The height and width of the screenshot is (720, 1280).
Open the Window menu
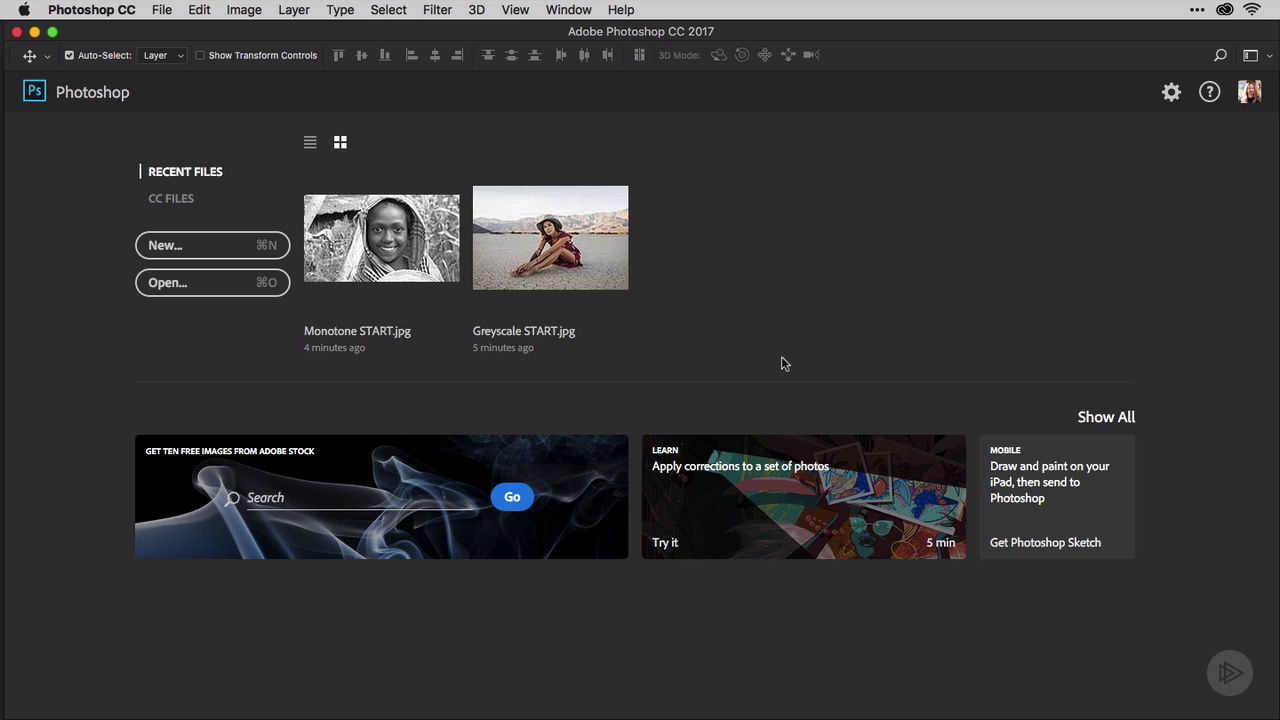pyautogui.click(x=569, y=10)
